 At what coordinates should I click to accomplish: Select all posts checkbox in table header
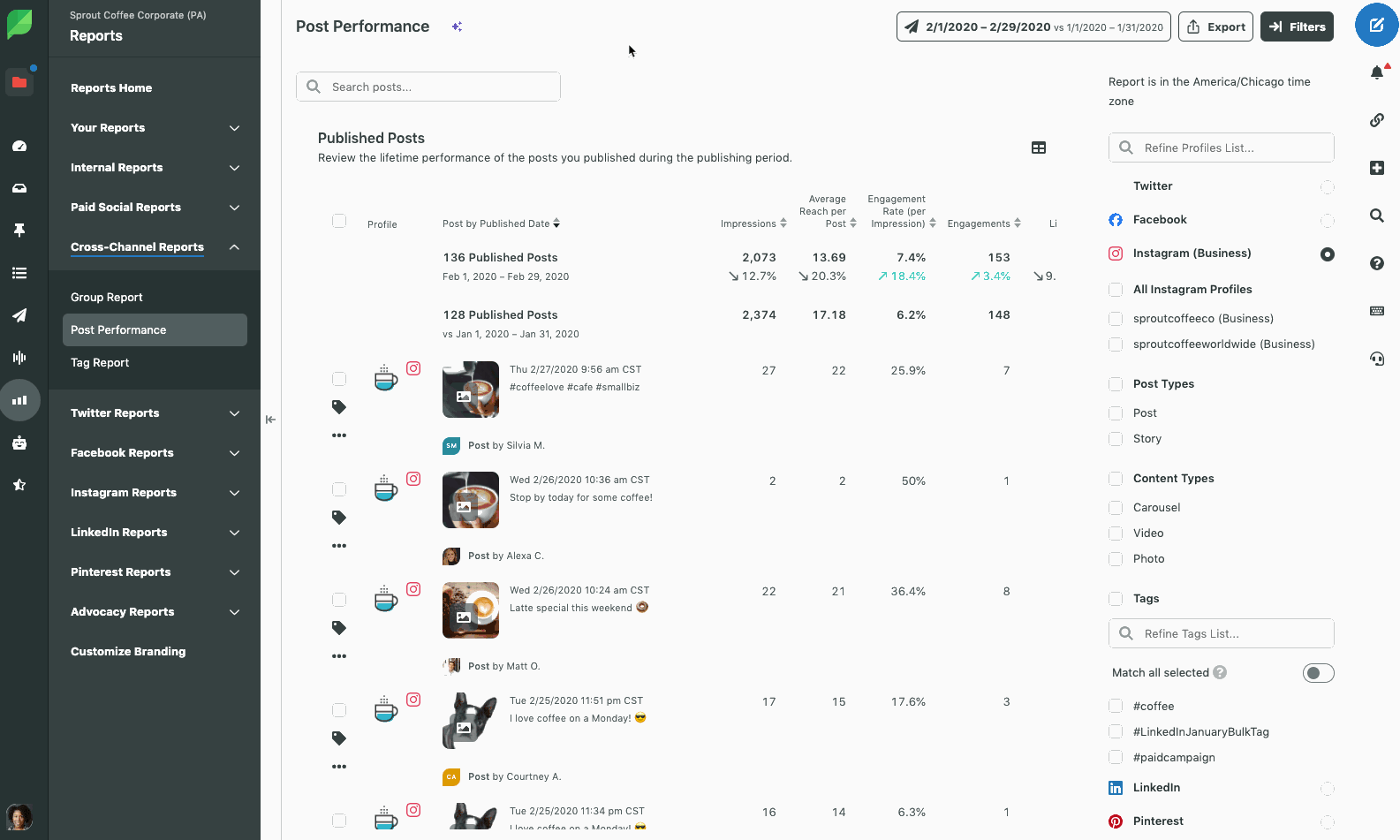[339, 221]
